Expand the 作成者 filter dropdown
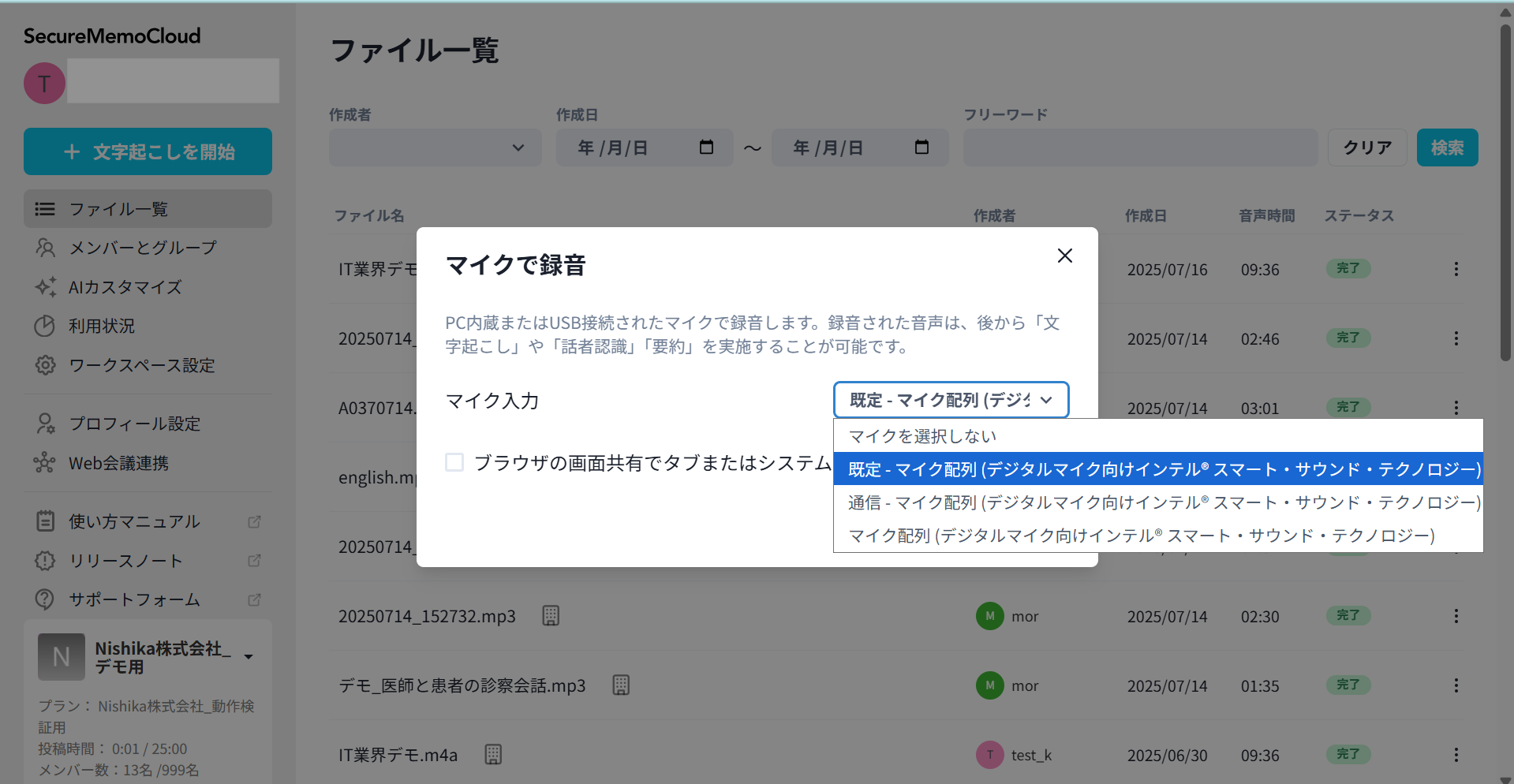Screen dimensions: 1514x784 pos(435,147)
